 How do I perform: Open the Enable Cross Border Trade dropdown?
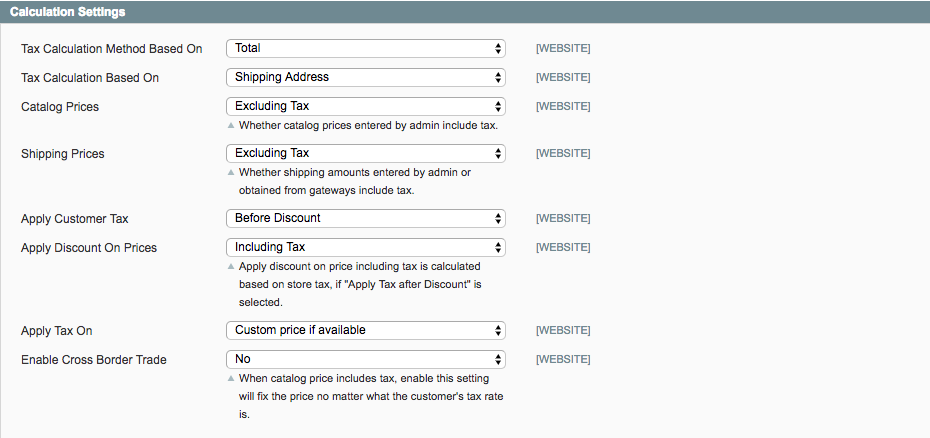[366, 359]
